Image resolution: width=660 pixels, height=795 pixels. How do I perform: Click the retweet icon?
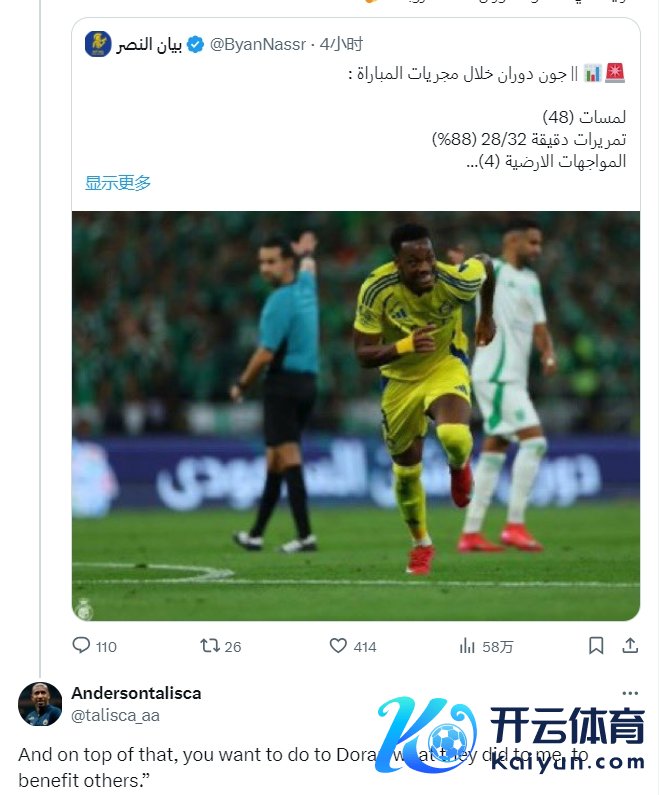209,645
